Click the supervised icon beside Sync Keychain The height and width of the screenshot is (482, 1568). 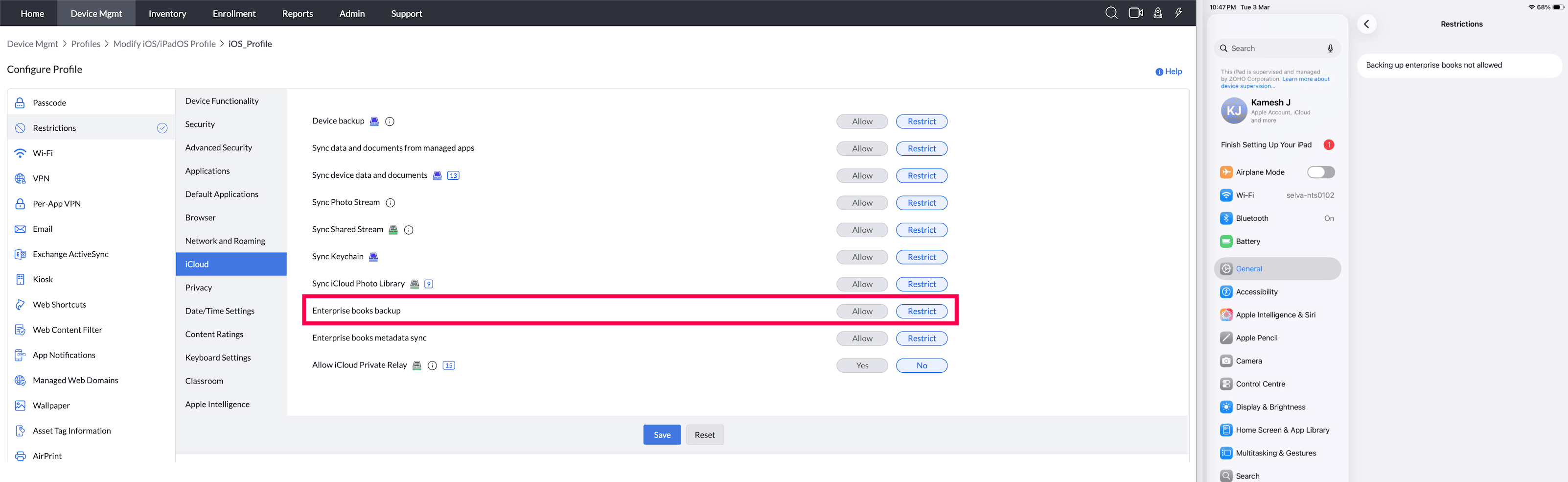pos(374,257)
